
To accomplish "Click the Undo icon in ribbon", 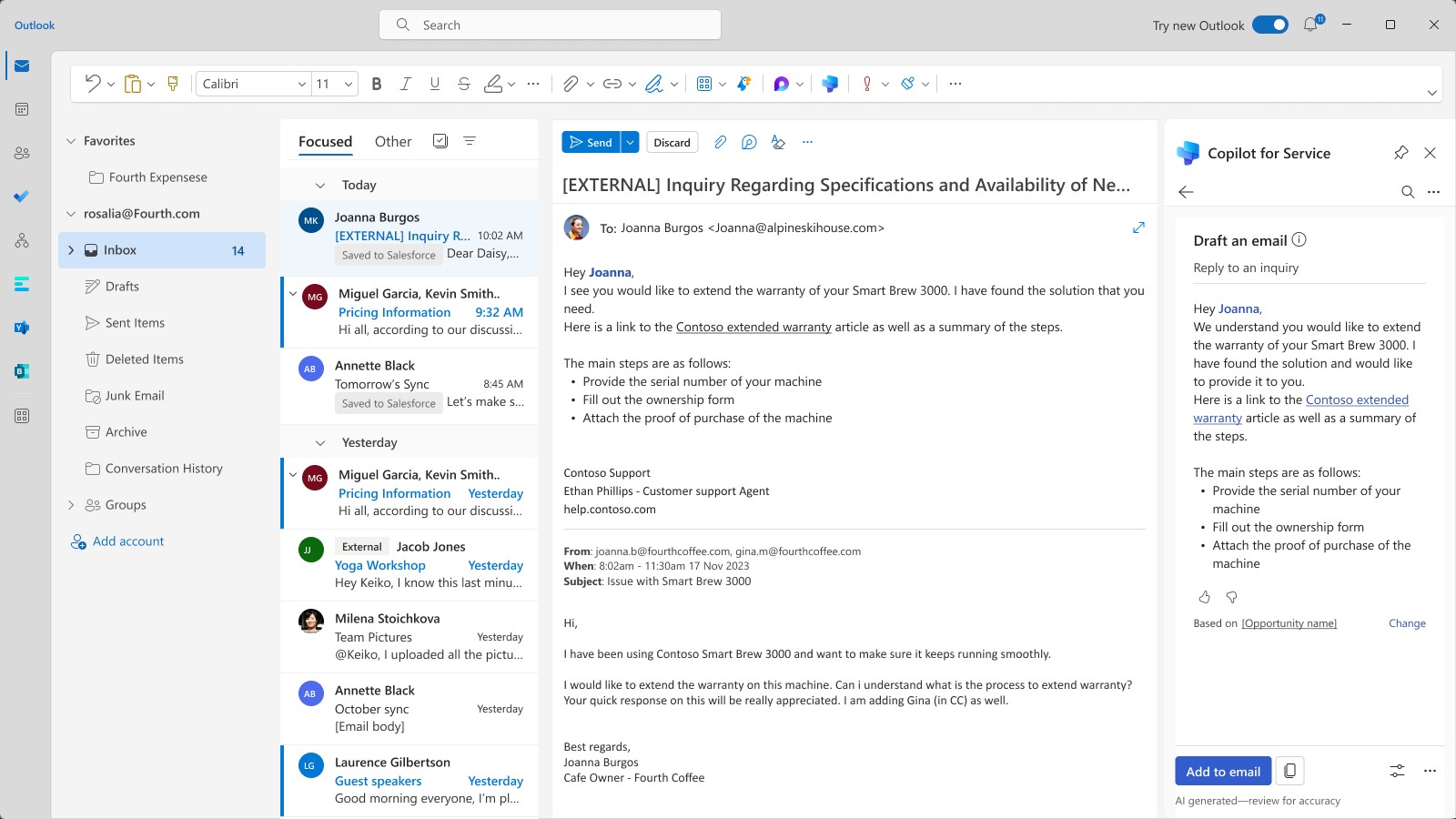I will [93, 84].
